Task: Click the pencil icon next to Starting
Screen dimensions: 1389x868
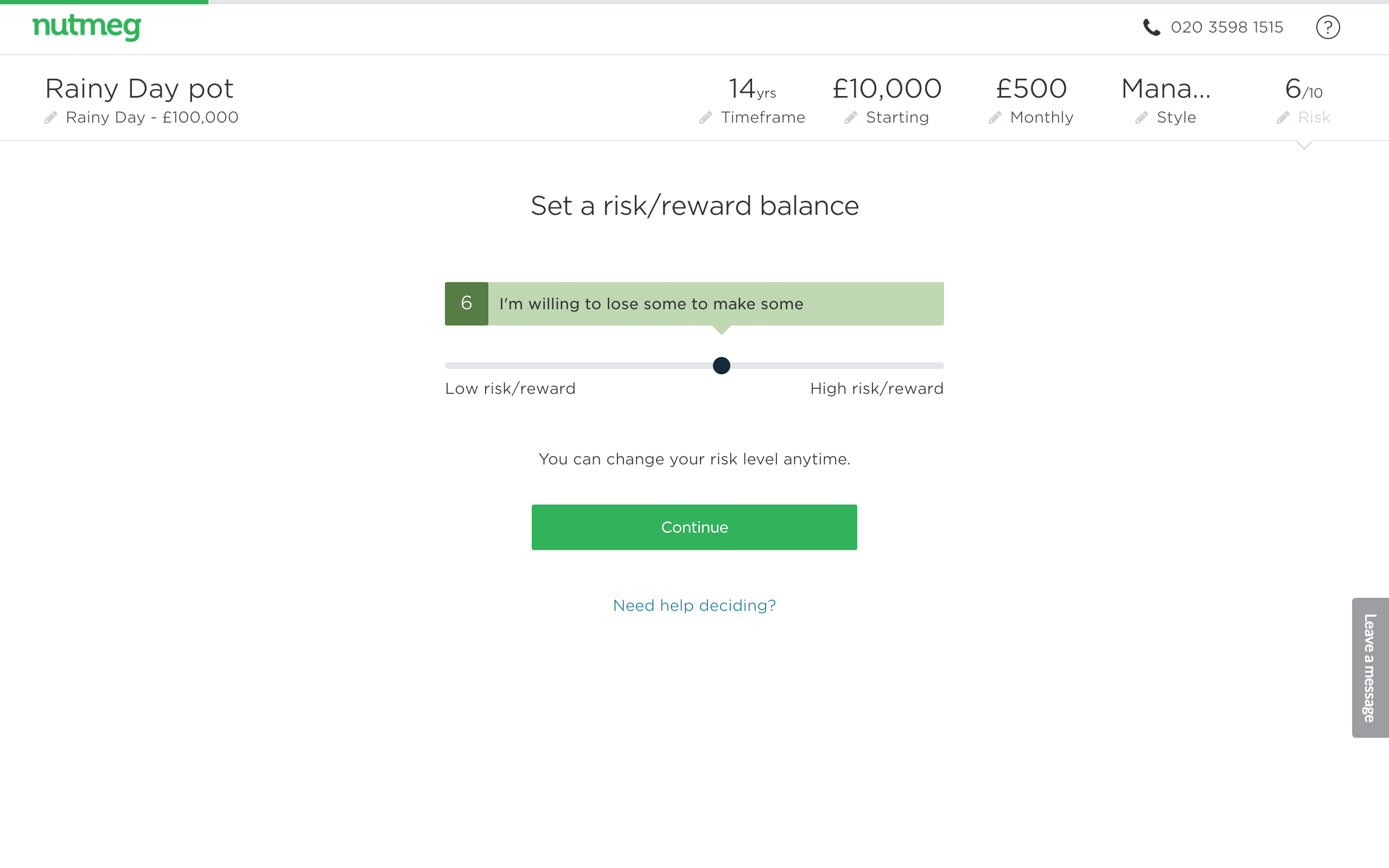Action: tap(851, 118)
